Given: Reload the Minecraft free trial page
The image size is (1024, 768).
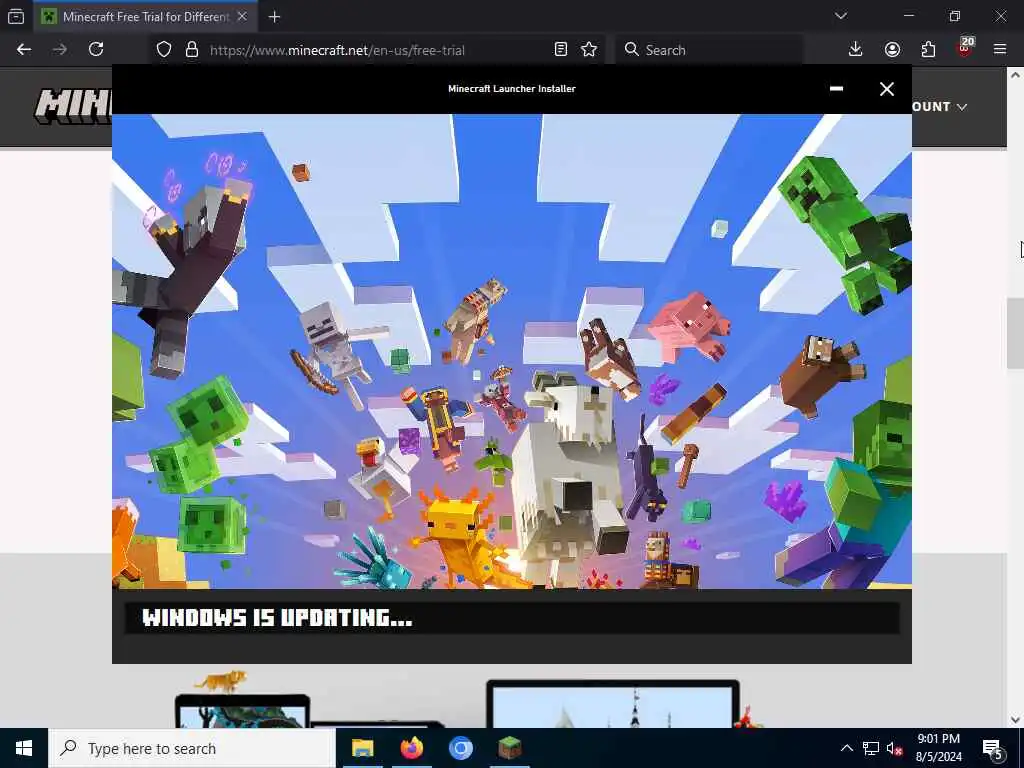Looking at the screenshot, I should (x=96, y=50).
